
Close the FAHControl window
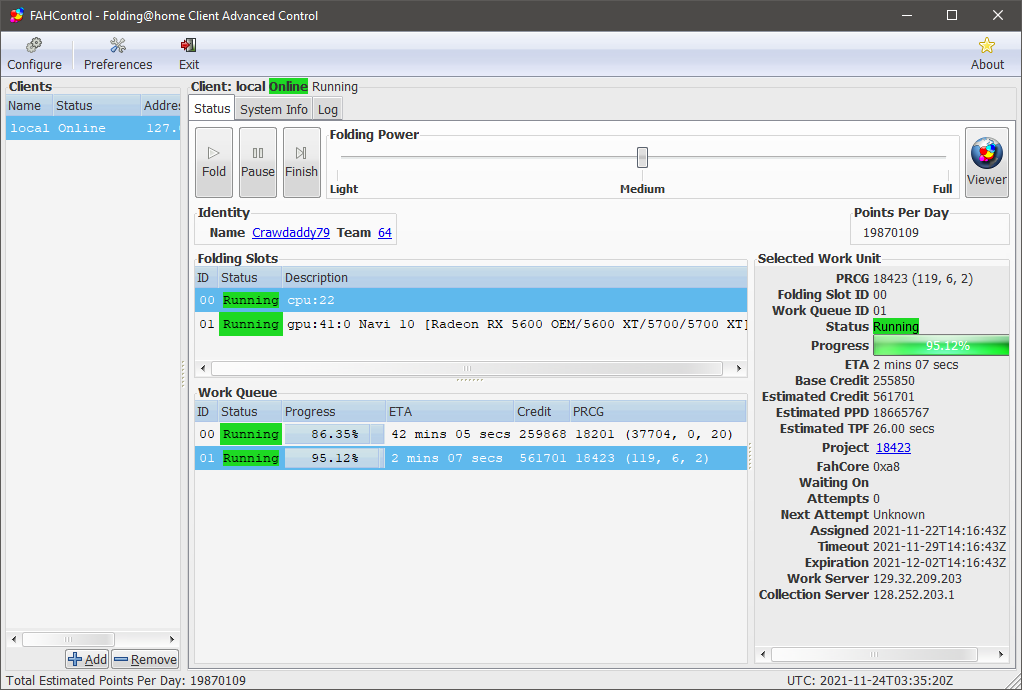coord(998,15)
